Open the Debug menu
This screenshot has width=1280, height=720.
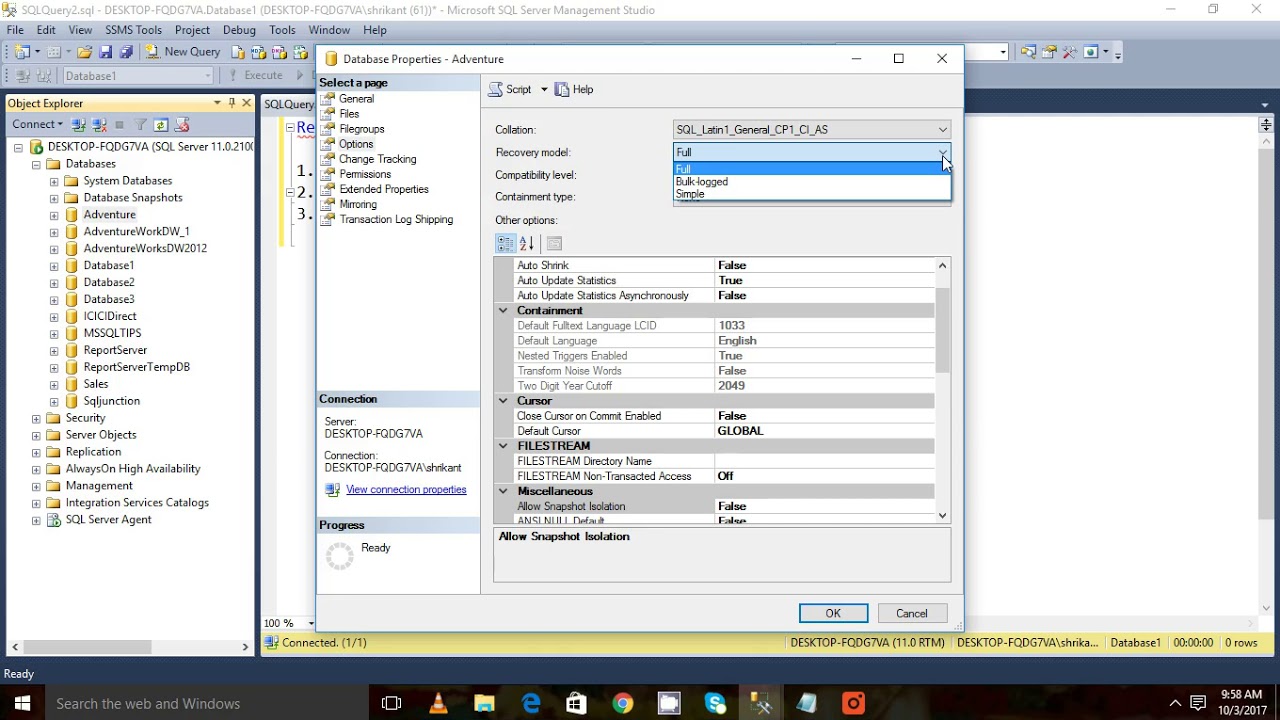coord(239,30)
